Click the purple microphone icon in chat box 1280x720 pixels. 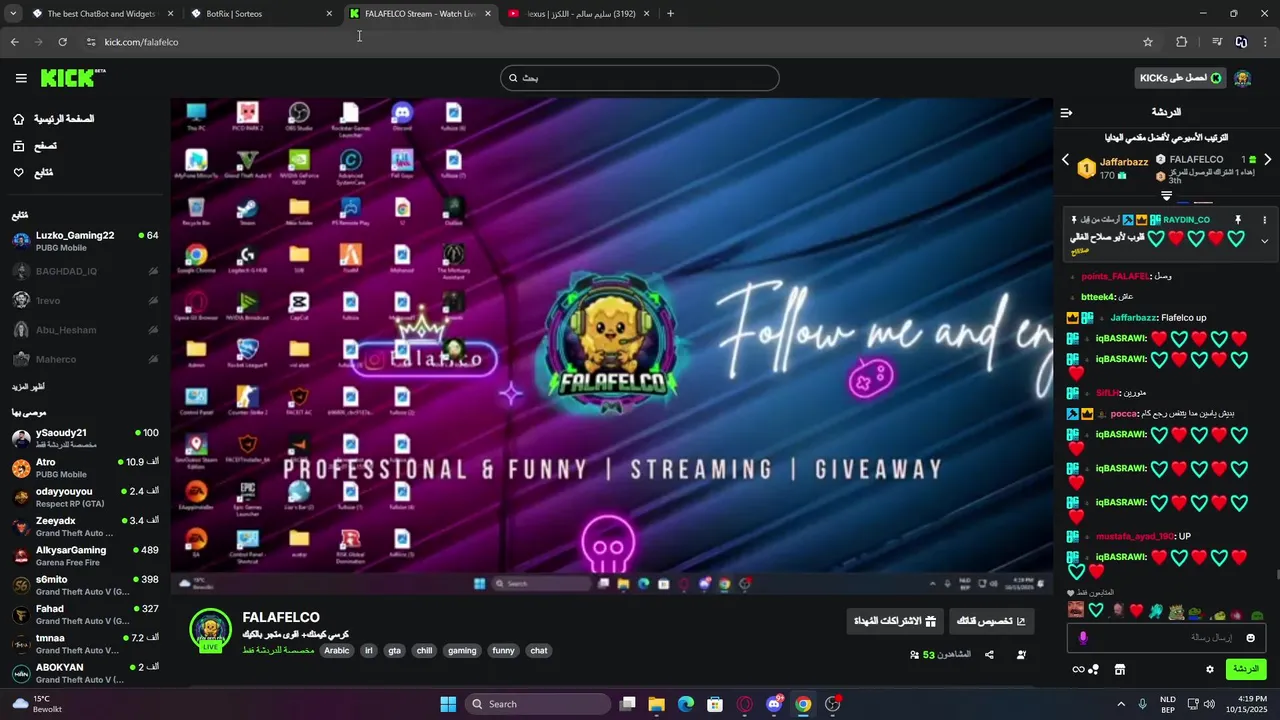1082,637
